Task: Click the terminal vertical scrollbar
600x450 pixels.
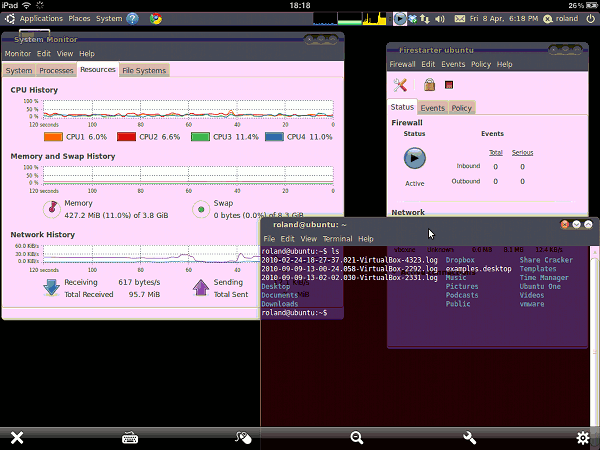Action: (595, 337)
